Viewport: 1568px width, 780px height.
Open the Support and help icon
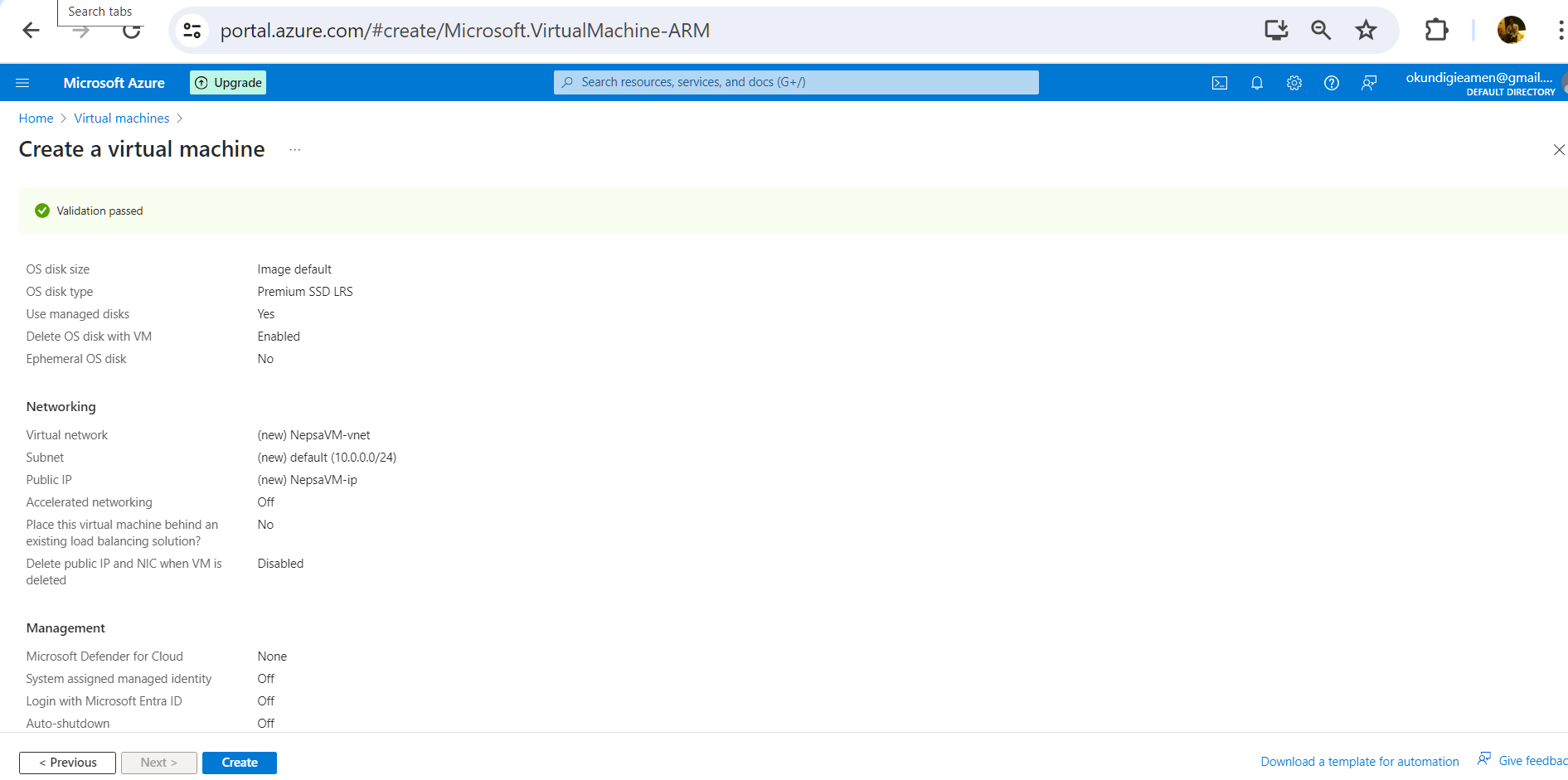tap(1332, 83)
